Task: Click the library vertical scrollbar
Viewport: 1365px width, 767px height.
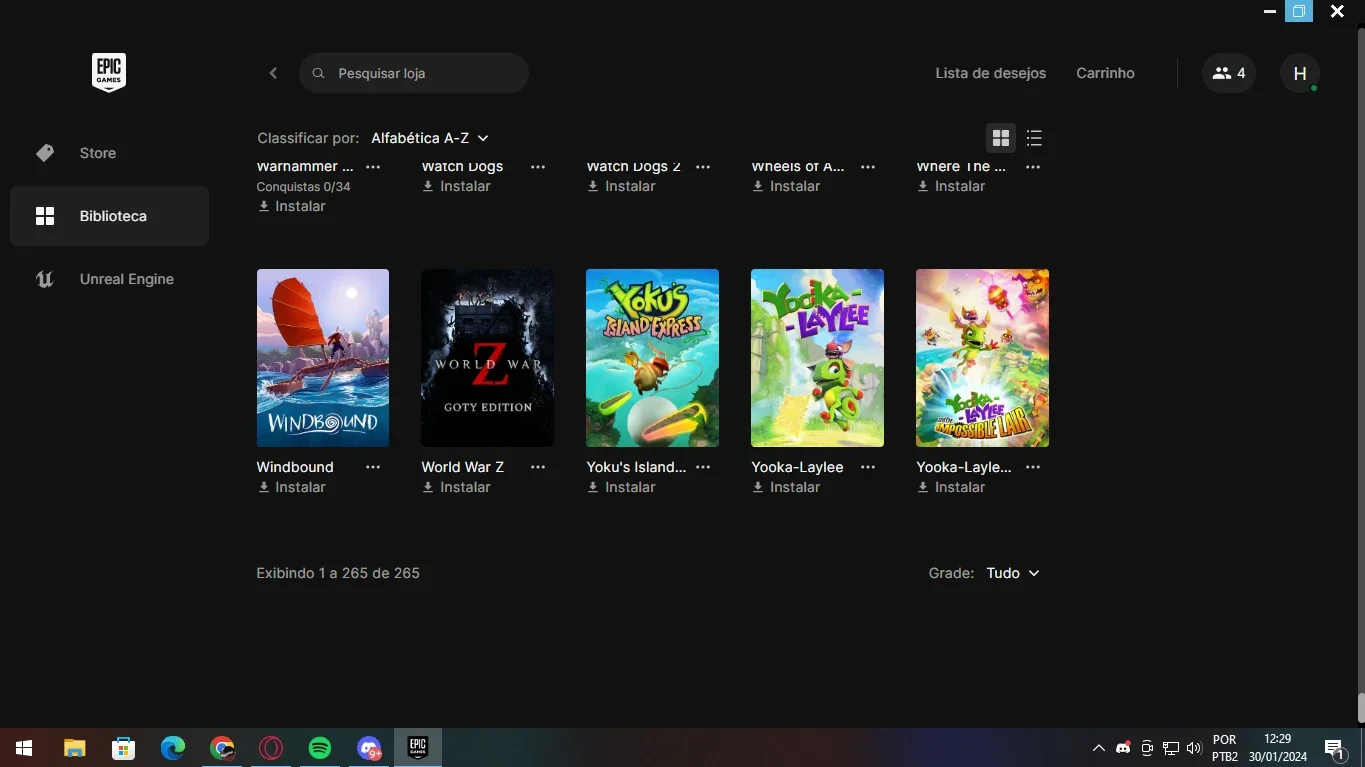Action: [1361, 706]
